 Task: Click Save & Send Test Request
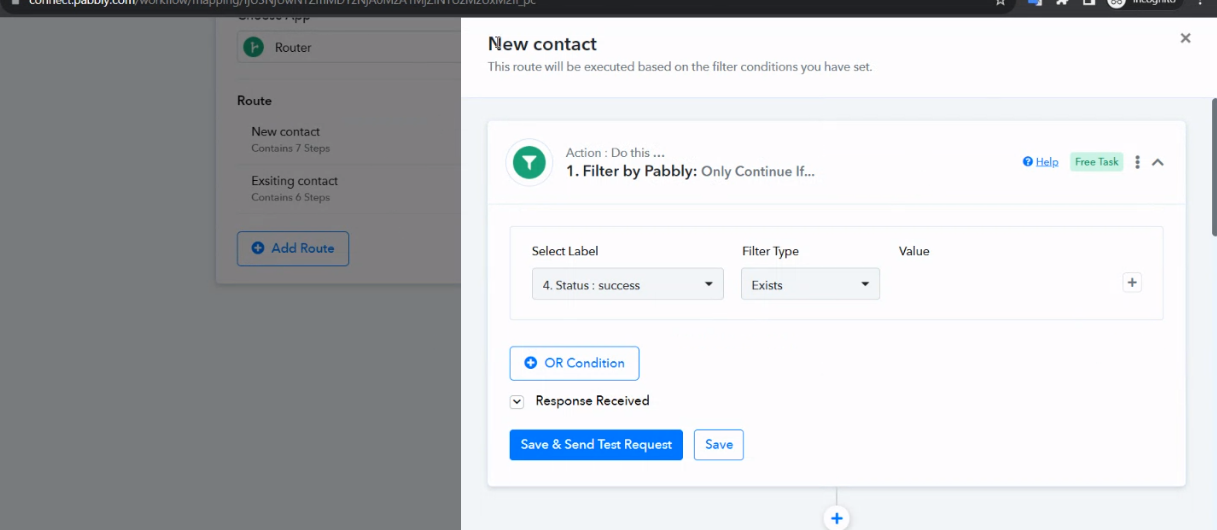click(596, 444)
